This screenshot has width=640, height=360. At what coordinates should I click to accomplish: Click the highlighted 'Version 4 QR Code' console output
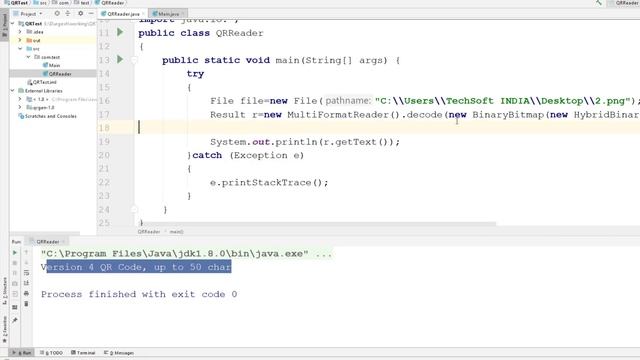point(139,267)
